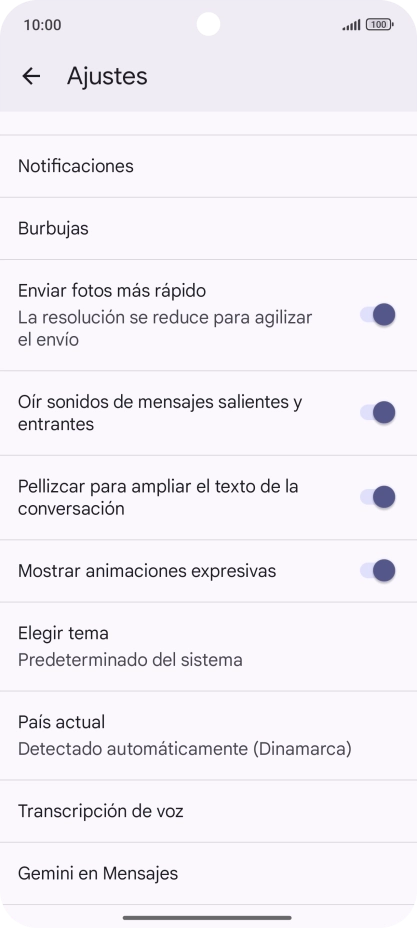
Task: Tap the battery indicator in status bar
Action: tap(380, 25)
